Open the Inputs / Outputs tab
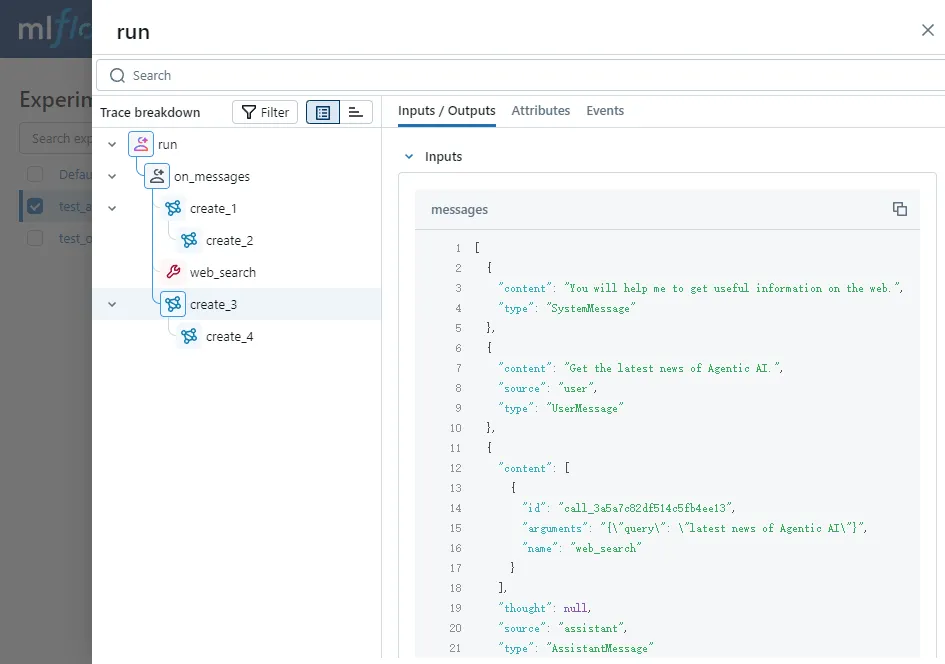 [x=447, y=111]
